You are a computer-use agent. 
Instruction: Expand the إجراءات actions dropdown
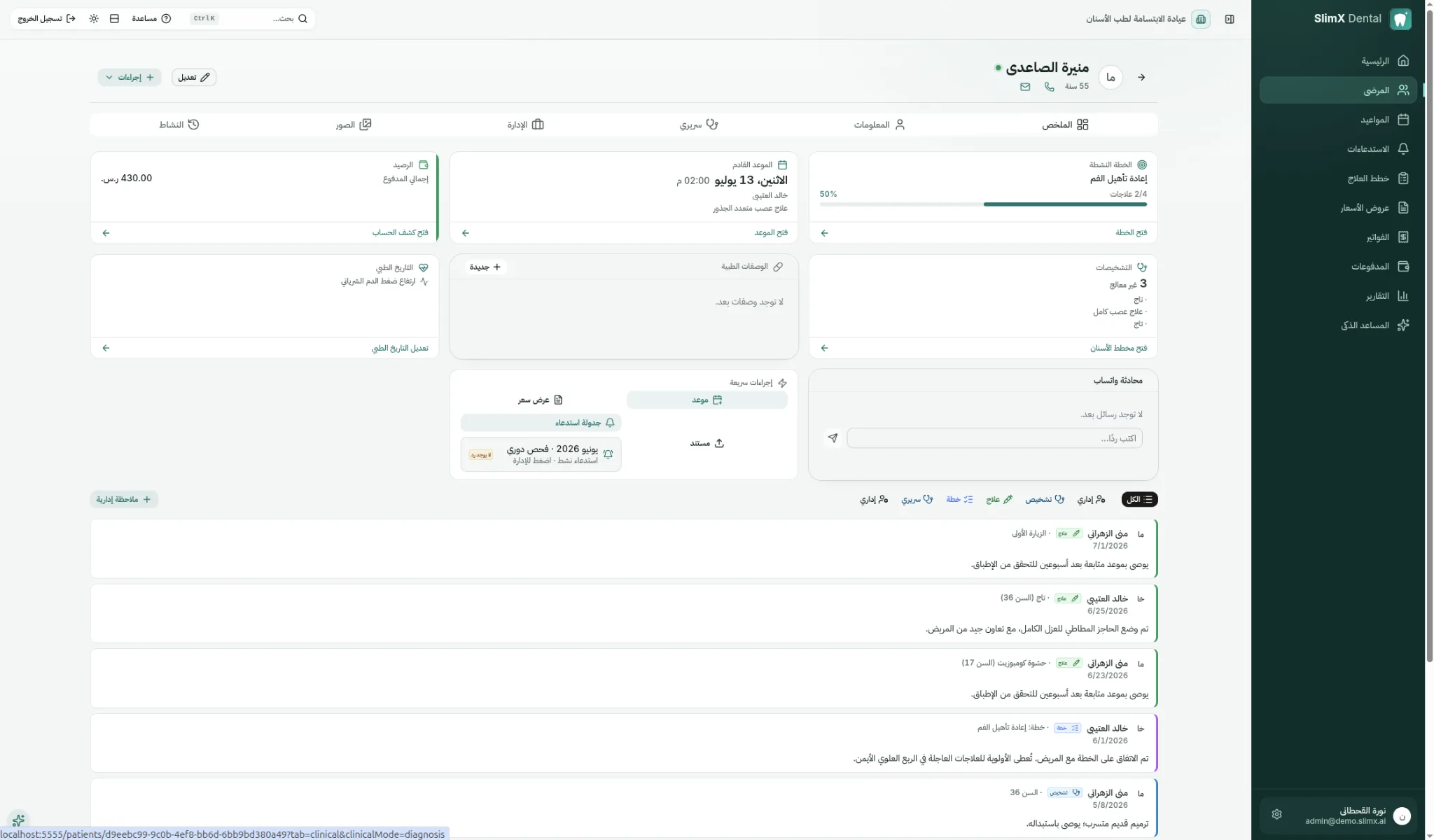point(130,77)
